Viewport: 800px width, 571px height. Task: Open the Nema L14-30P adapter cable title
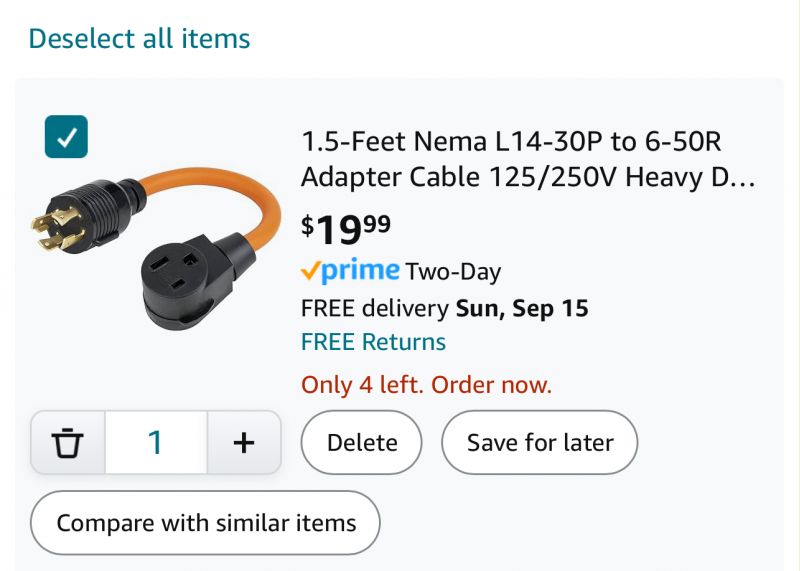(528, 159)
